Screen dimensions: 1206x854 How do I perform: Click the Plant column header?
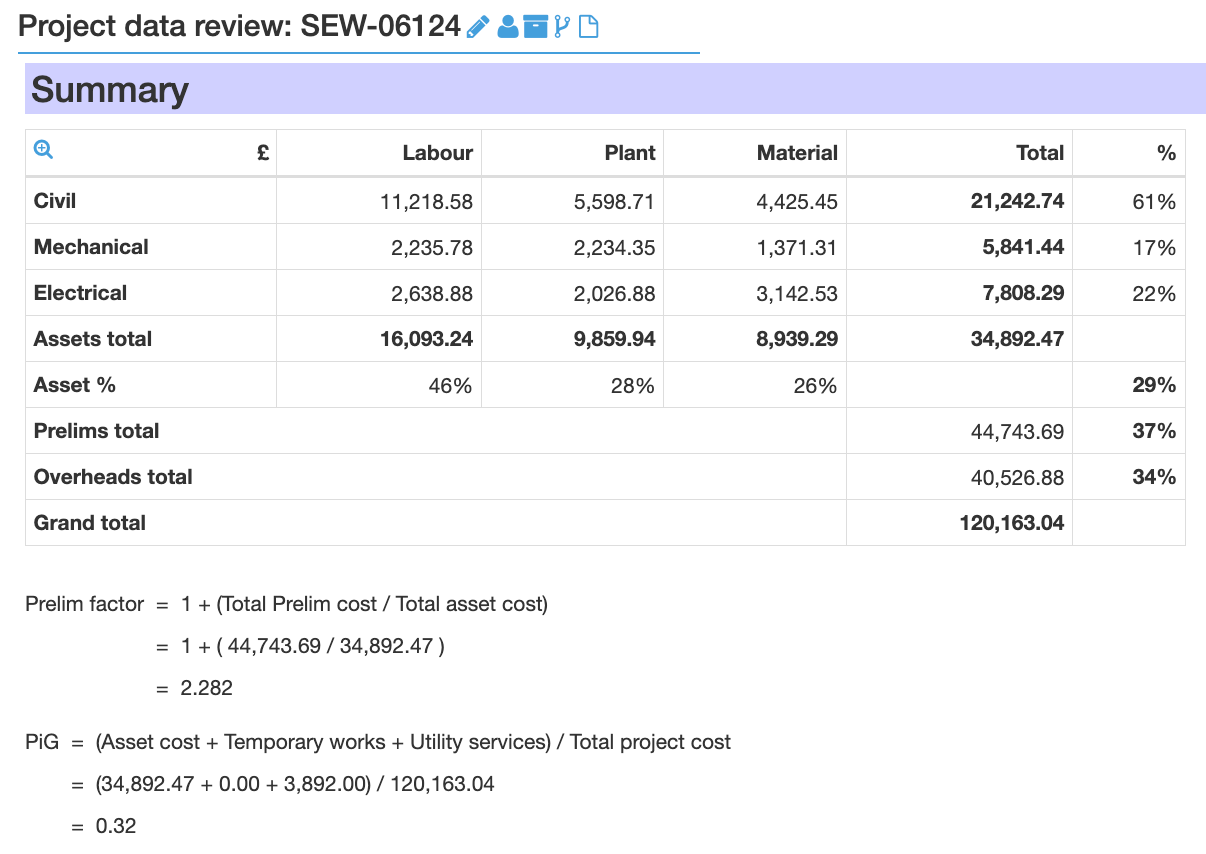pos(630,153)
